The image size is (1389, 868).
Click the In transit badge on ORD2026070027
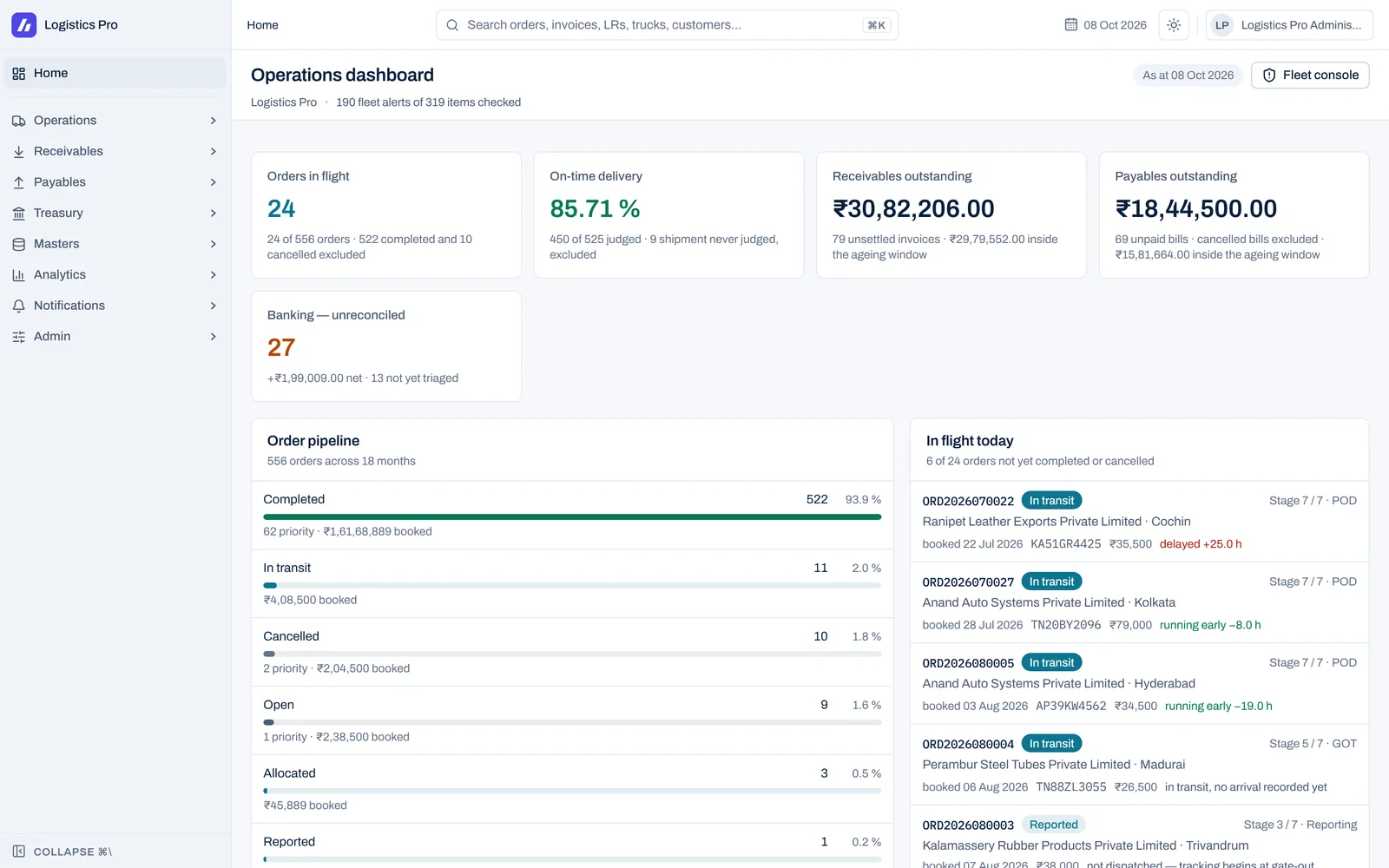1051,582
